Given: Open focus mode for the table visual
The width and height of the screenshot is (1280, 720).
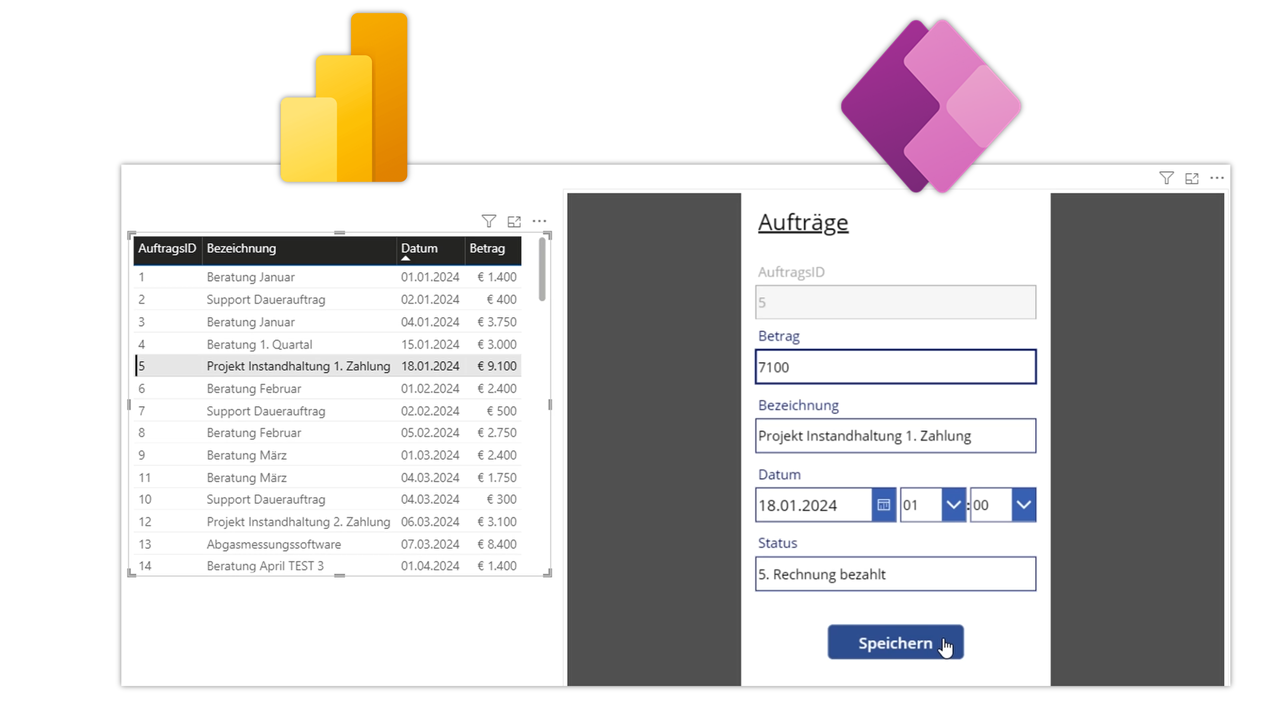Looking at the screenshot, I should click(x=514, y=221).
